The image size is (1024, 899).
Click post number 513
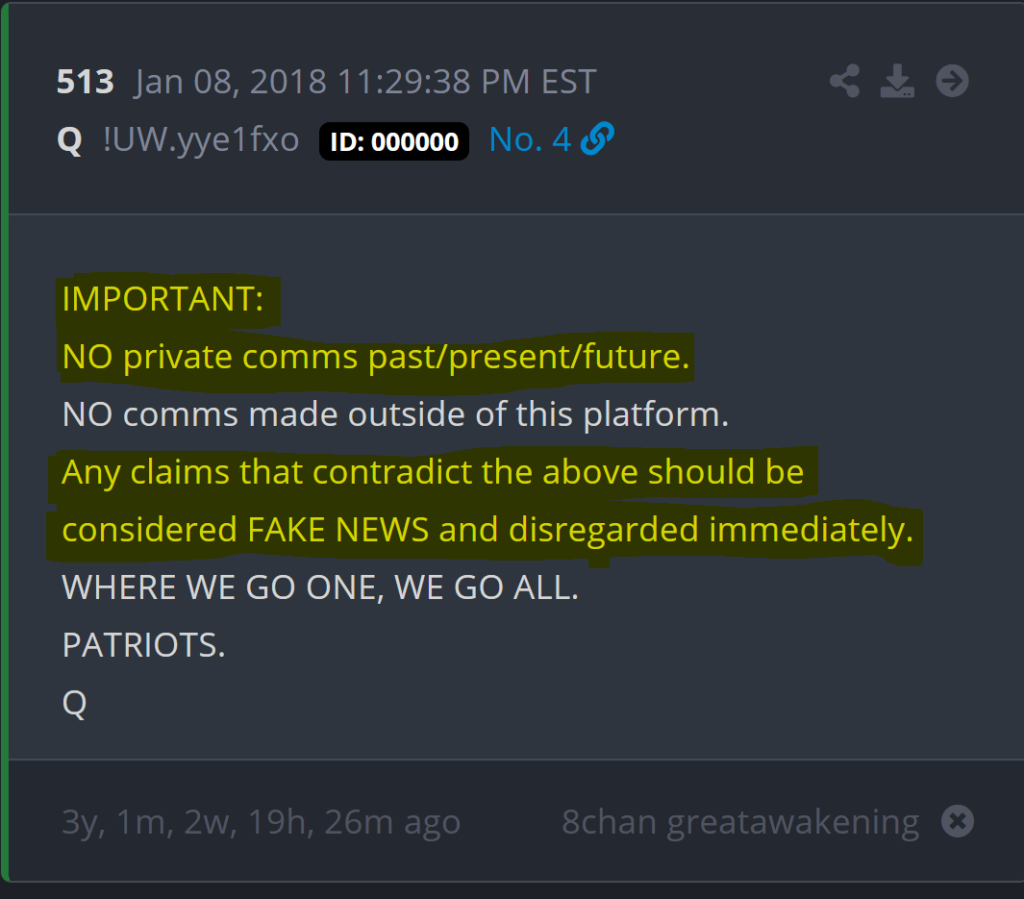pos(85,82)
